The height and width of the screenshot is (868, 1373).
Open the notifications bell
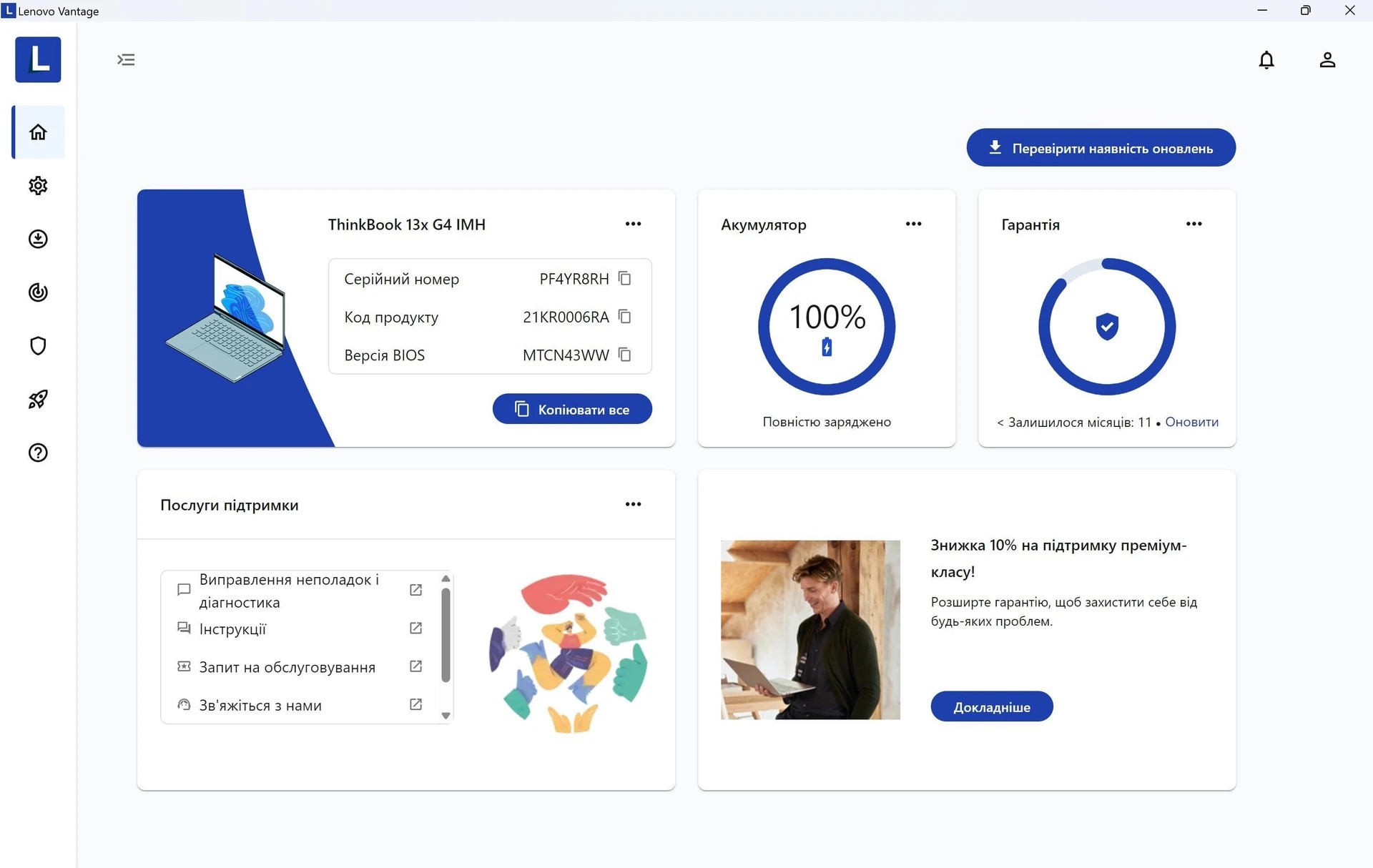coord(1266,60)
